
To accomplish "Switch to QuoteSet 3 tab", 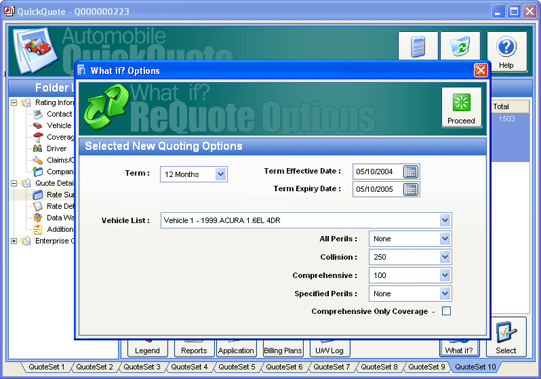I will [x=142, y=367].
